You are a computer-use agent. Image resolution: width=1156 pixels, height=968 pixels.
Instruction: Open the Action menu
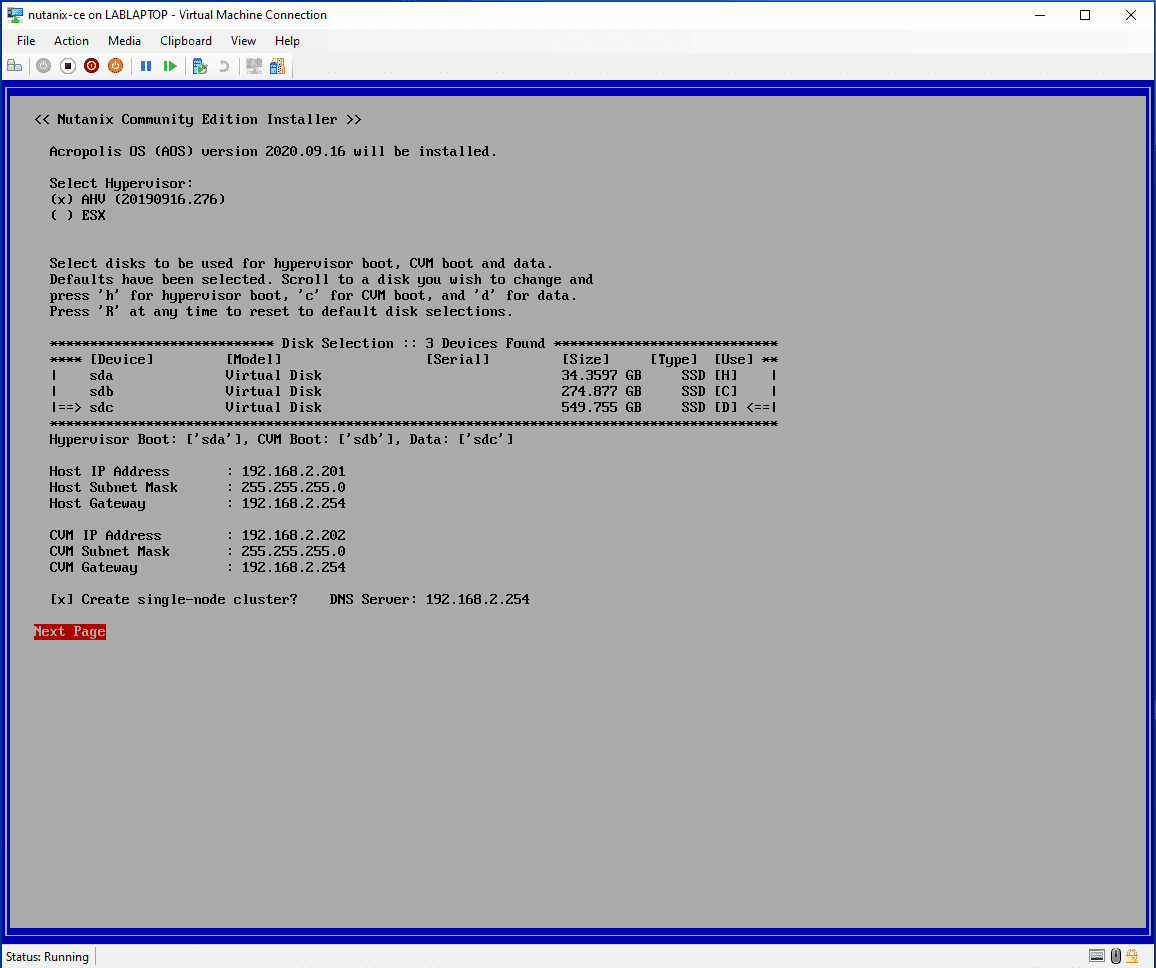pyautogui.click(x=71, y=41)
